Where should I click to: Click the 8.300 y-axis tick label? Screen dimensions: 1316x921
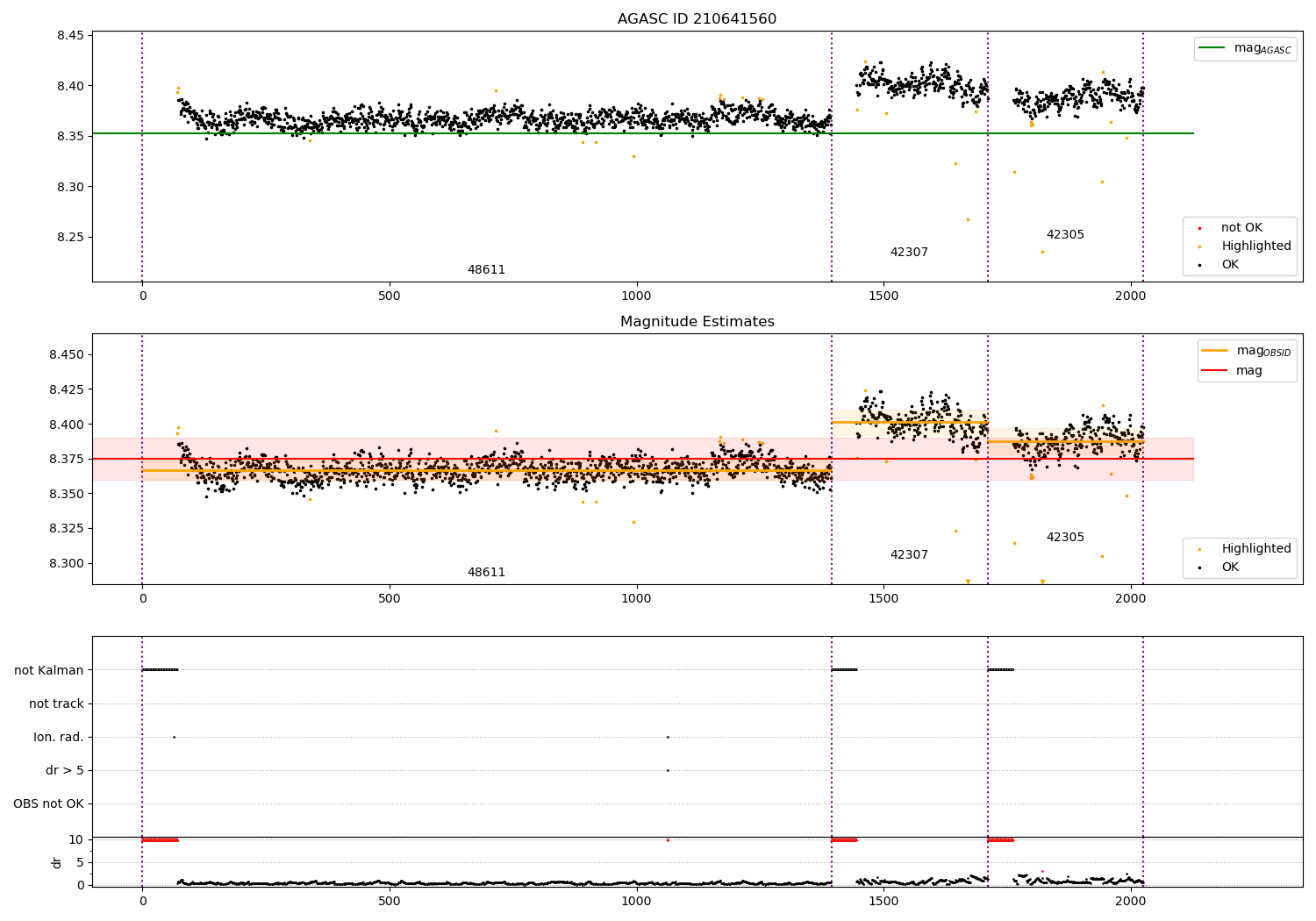tap(68, 563)
